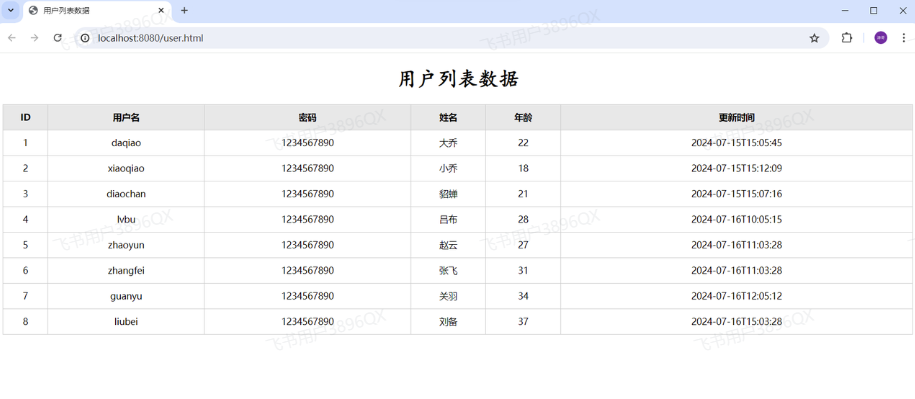Click the 用户名 column header
The height and width of the screenshot is (399, 915).
pyautogui.click(x=126, y=117)
